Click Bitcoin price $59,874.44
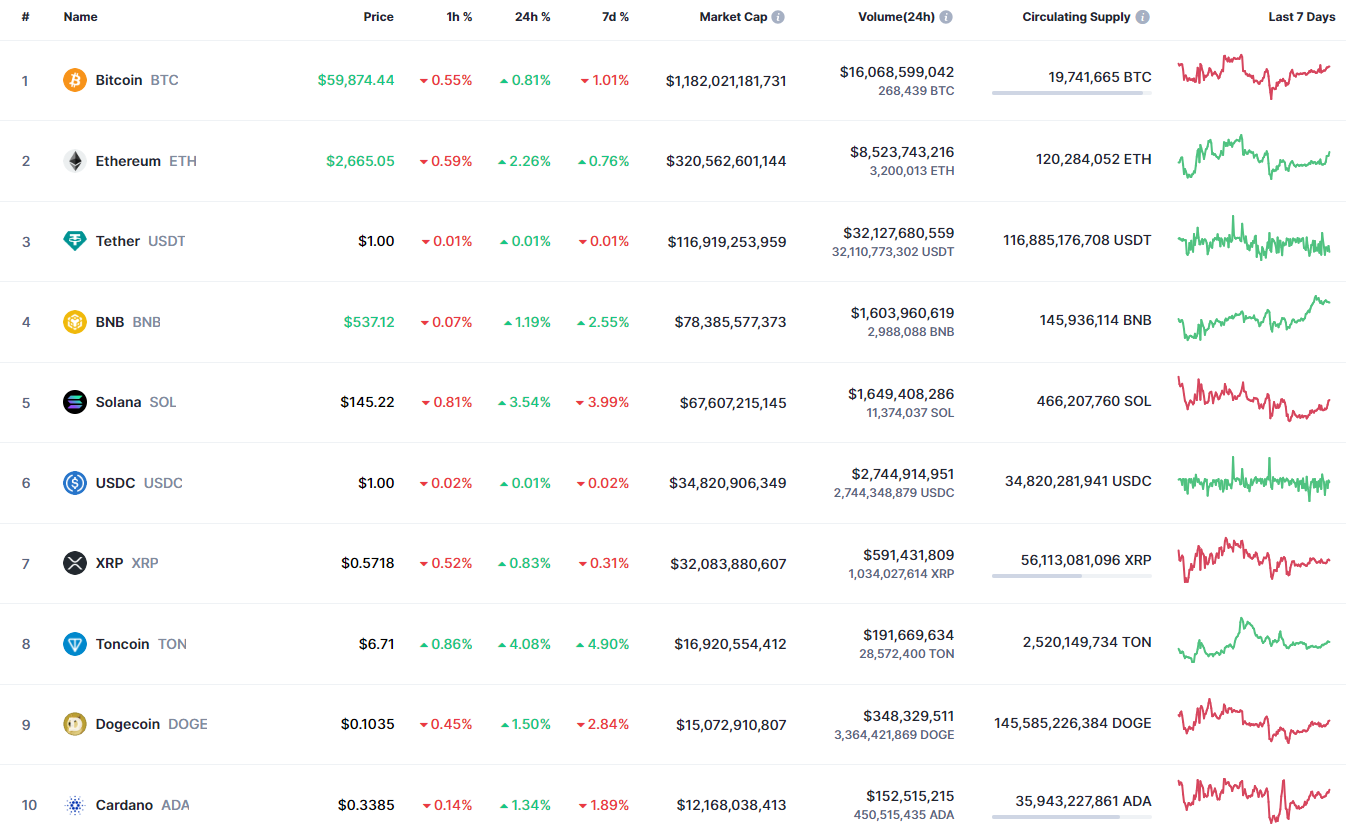 coord(356,80)
